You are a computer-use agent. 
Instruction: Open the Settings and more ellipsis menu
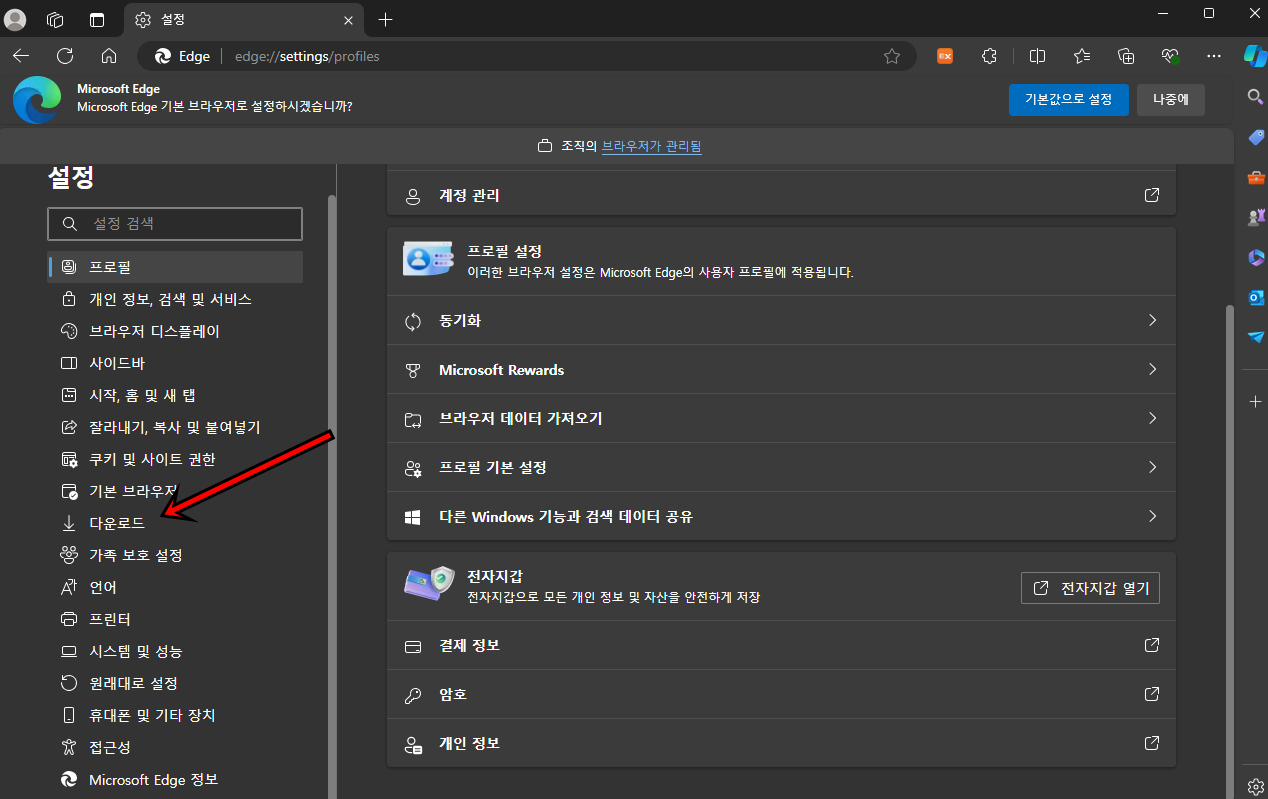1214,56
